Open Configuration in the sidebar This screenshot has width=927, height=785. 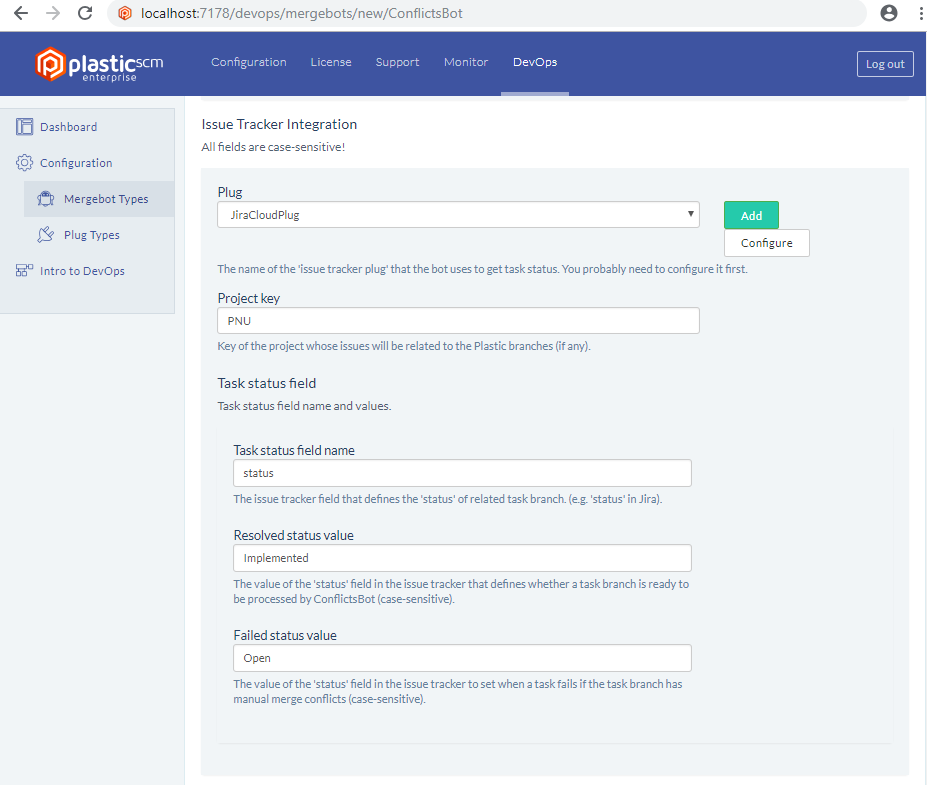click(x=76, y=163)
